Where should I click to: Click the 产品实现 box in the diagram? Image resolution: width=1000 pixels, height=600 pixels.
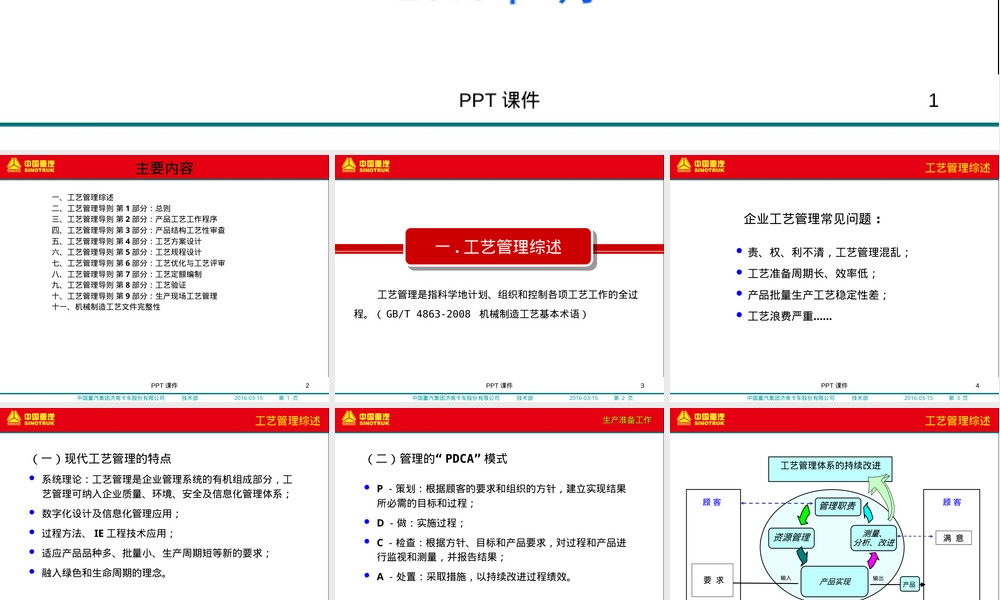(x=834, y=581)
